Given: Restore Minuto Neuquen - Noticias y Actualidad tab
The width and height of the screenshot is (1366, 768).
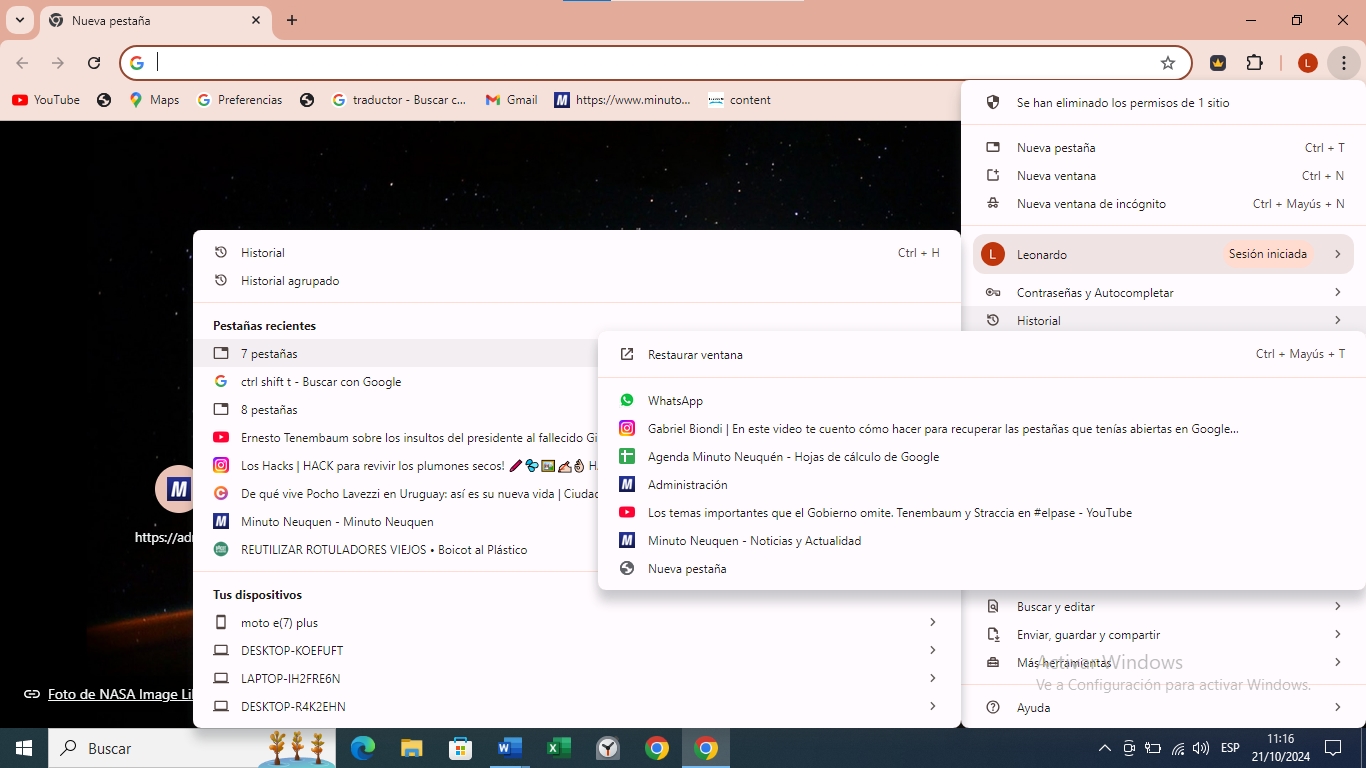Looking at the screenshot, I should tap(982, 540).
